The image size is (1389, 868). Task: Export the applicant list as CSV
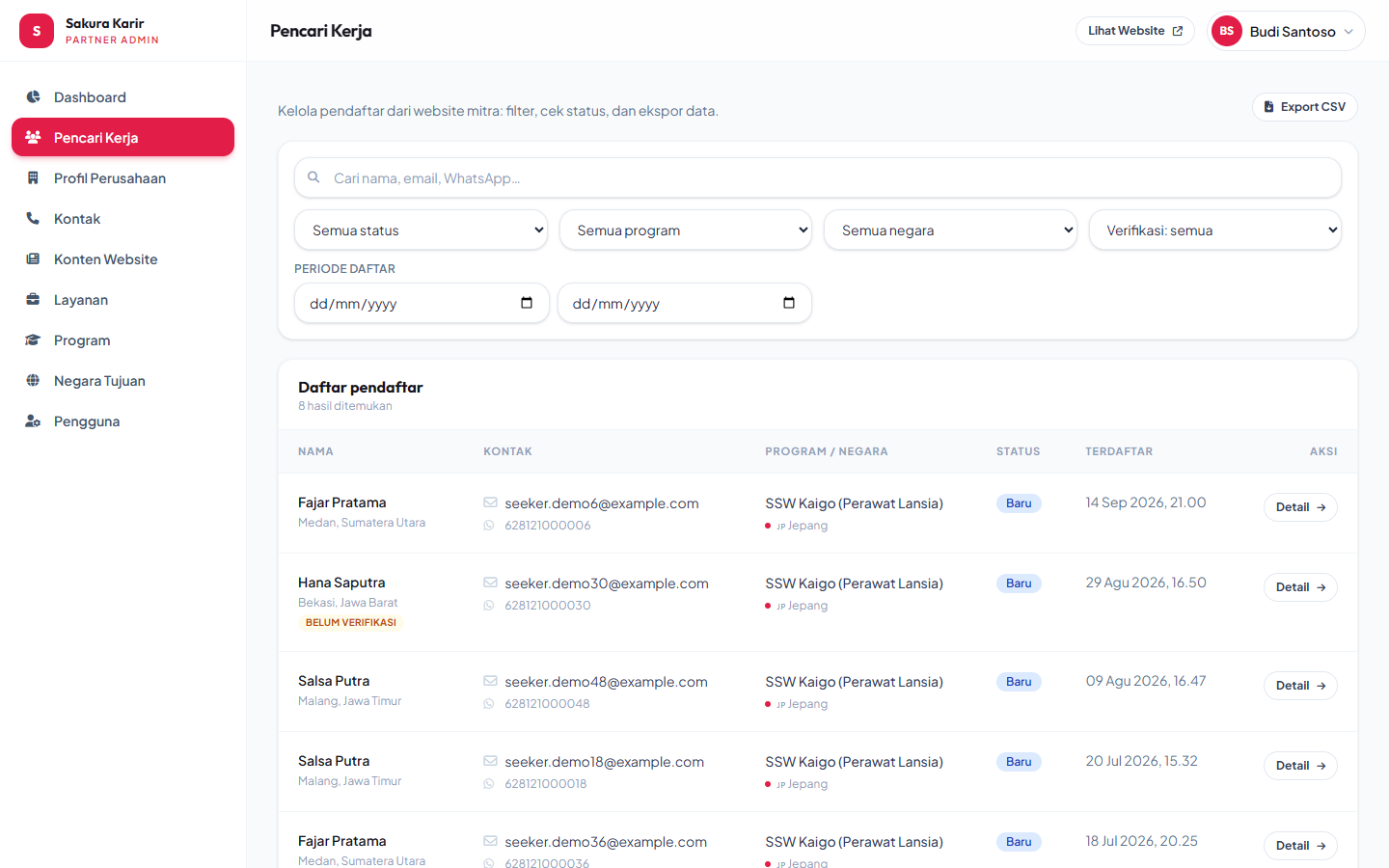coord(1304,107)
